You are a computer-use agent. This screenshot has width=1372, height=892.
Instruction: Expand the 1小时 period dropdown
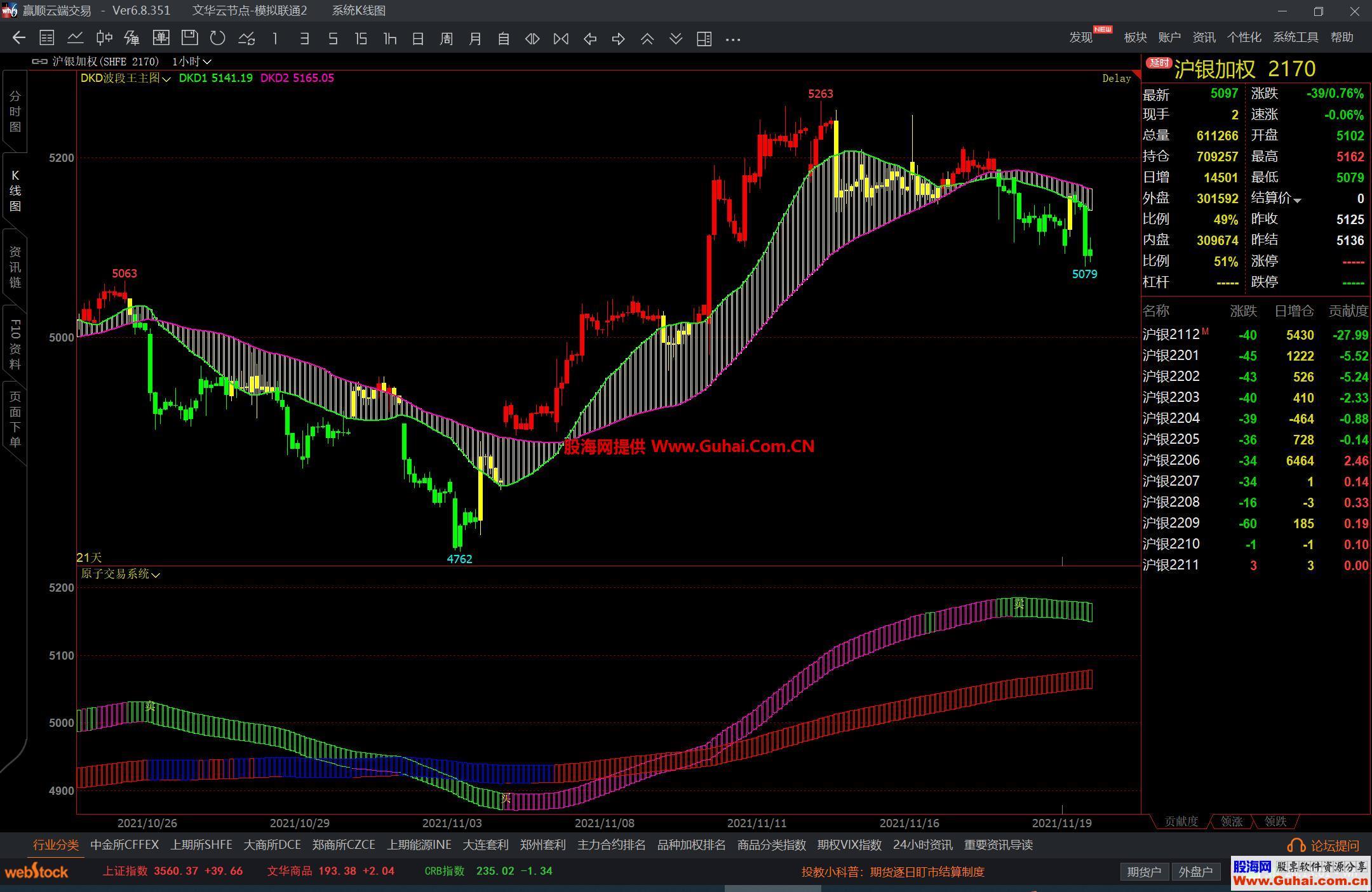(206, 62)
